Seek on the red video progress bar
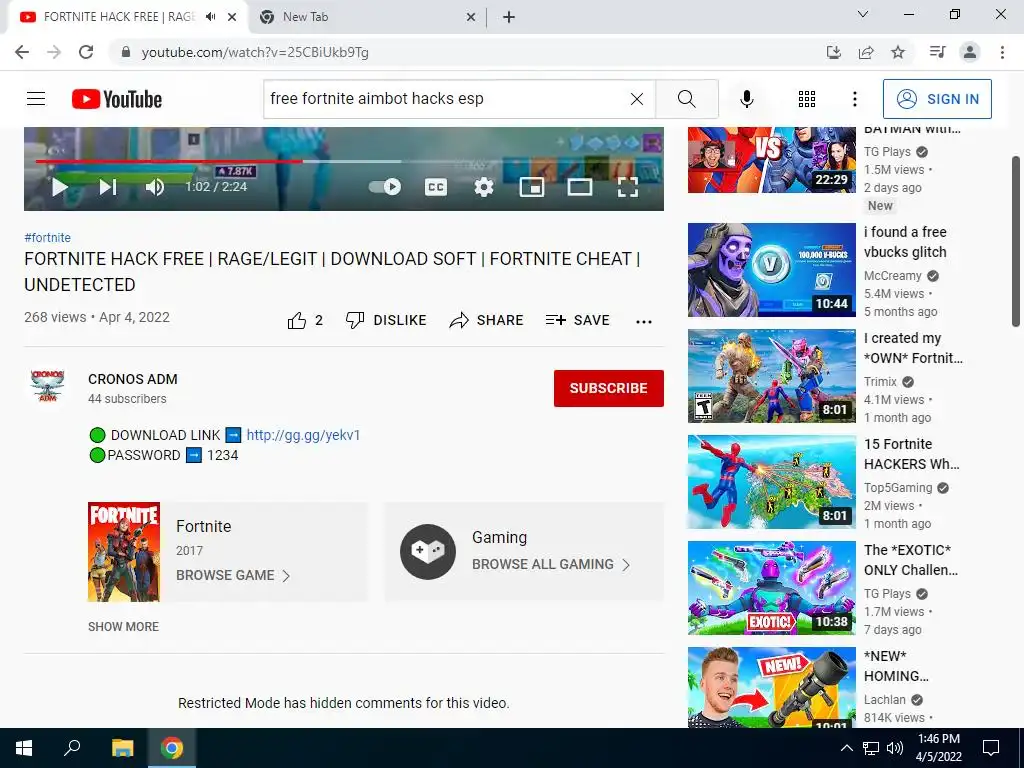 [170, 161]
